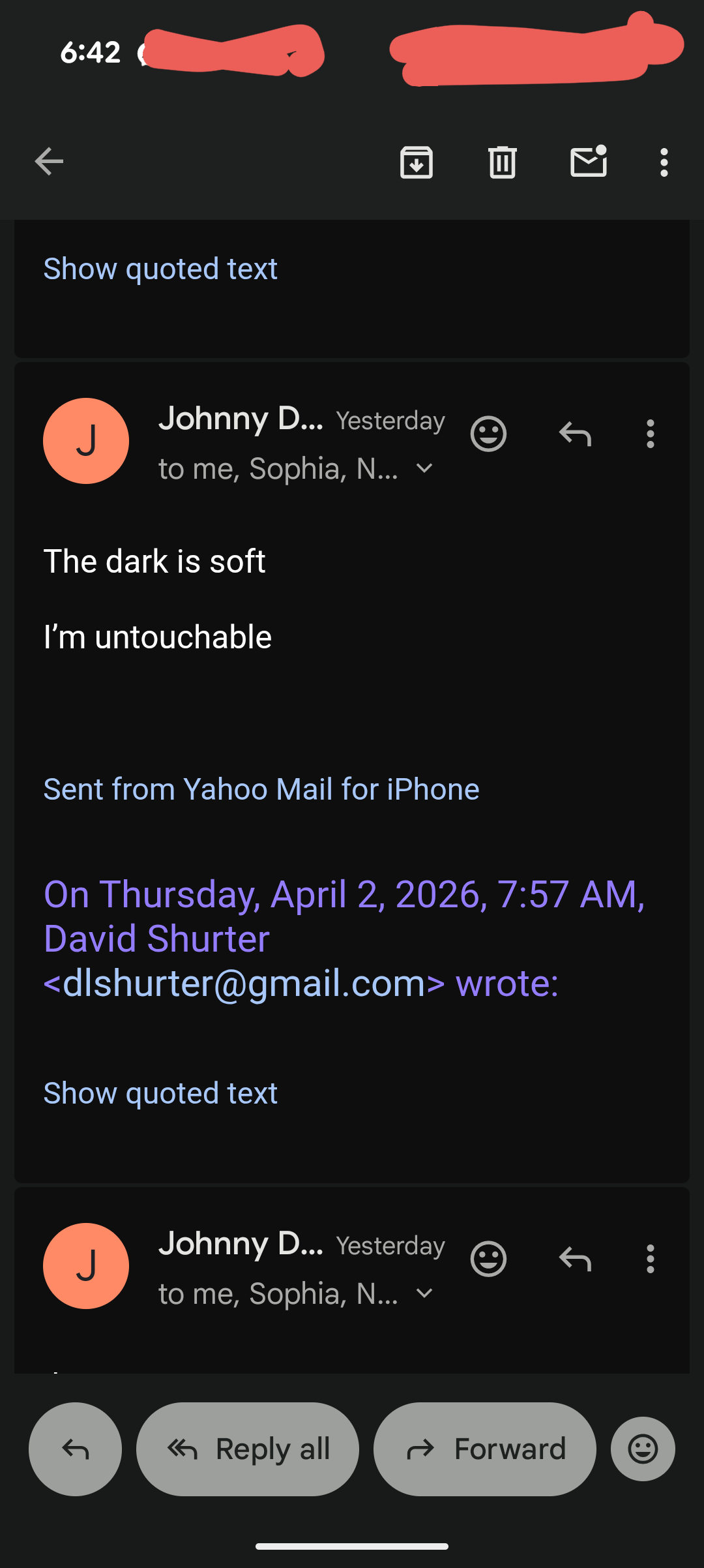Image resolution: width=704 pixels, height=1568 pixels.
Task: Expand recipient details of first Johnny message
Action: [x=424, y=468]
